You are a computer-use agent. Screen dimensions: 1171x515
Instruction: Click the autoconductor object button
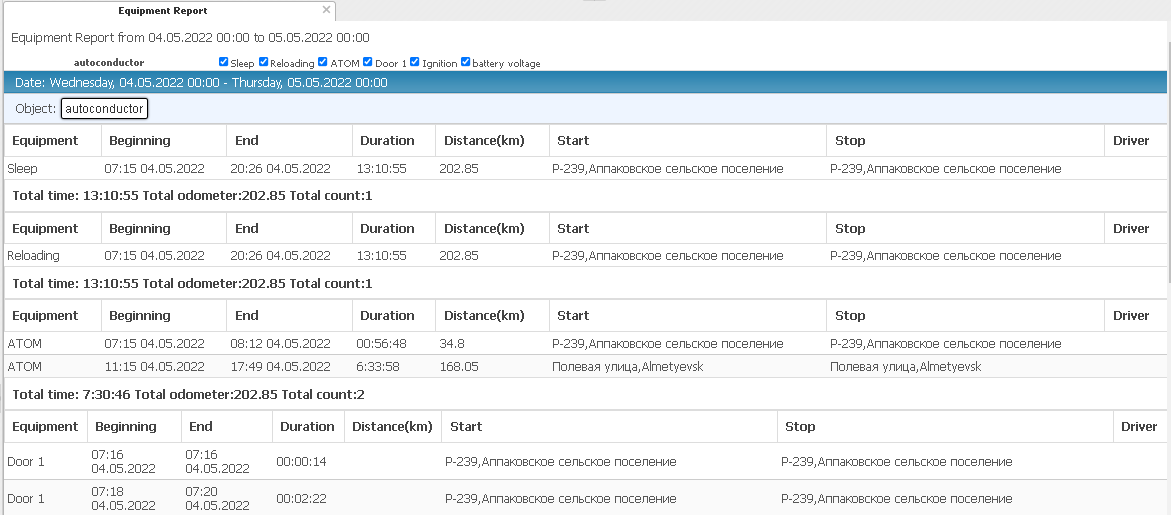(104, 108)
